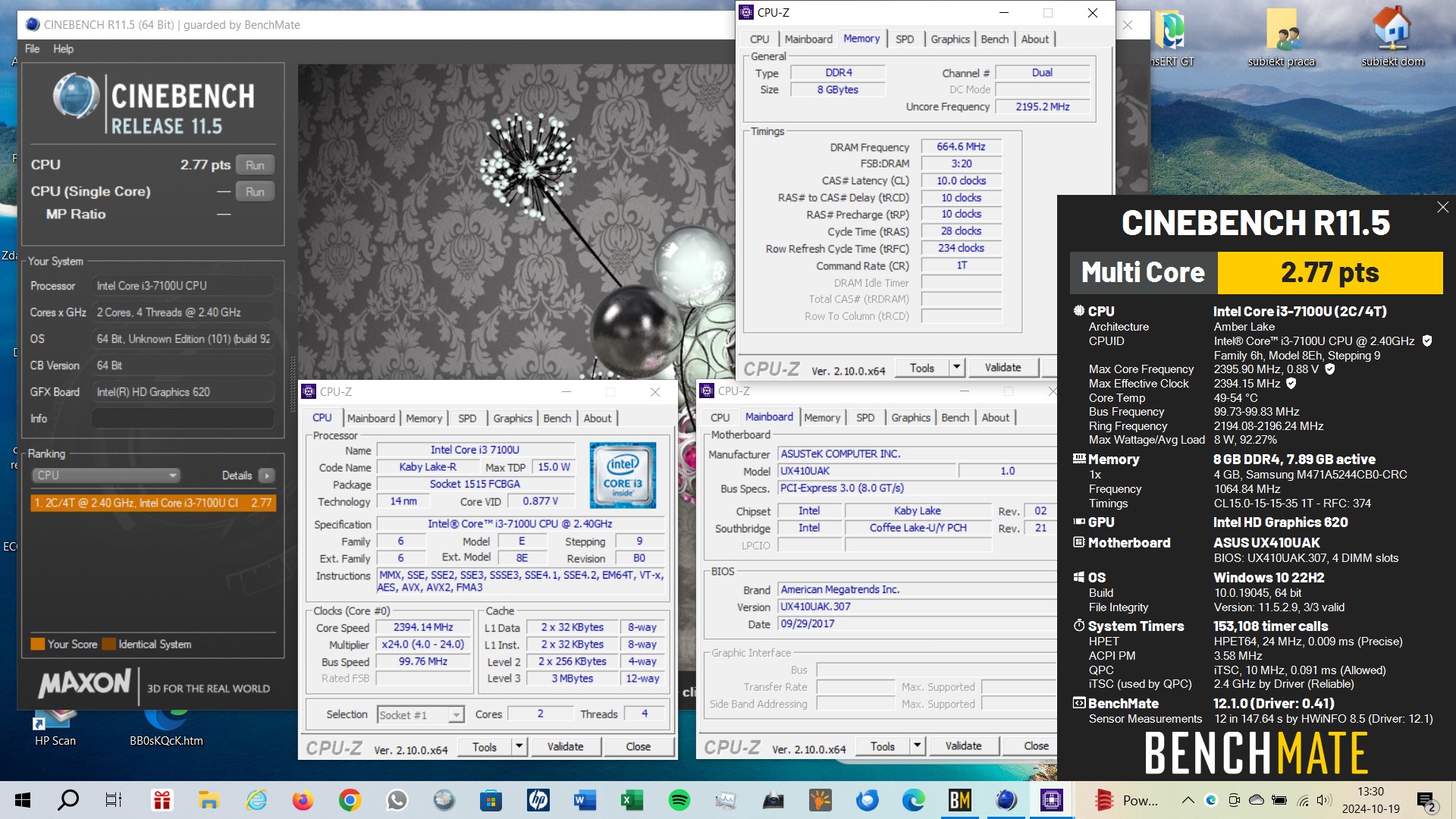Switch to Memory tab in CPU-Z processor window
The image size is (1456, 819).
click(424, 418)
